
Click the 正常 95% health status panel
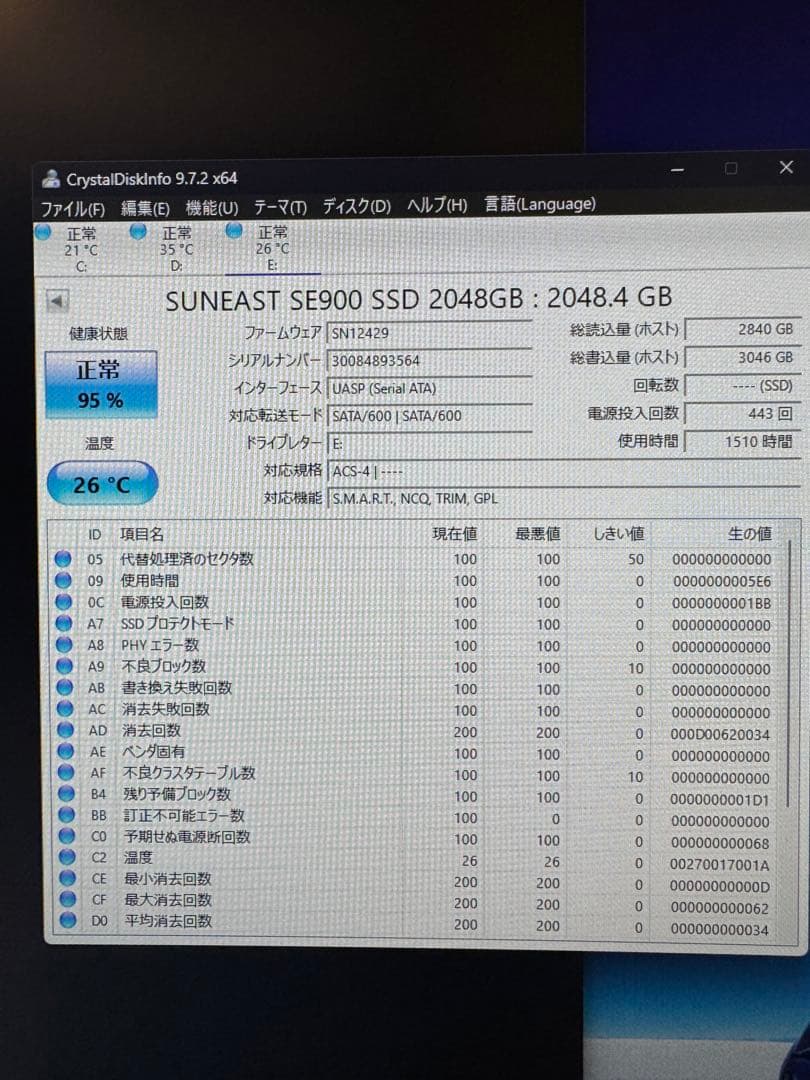coord(99,385)
